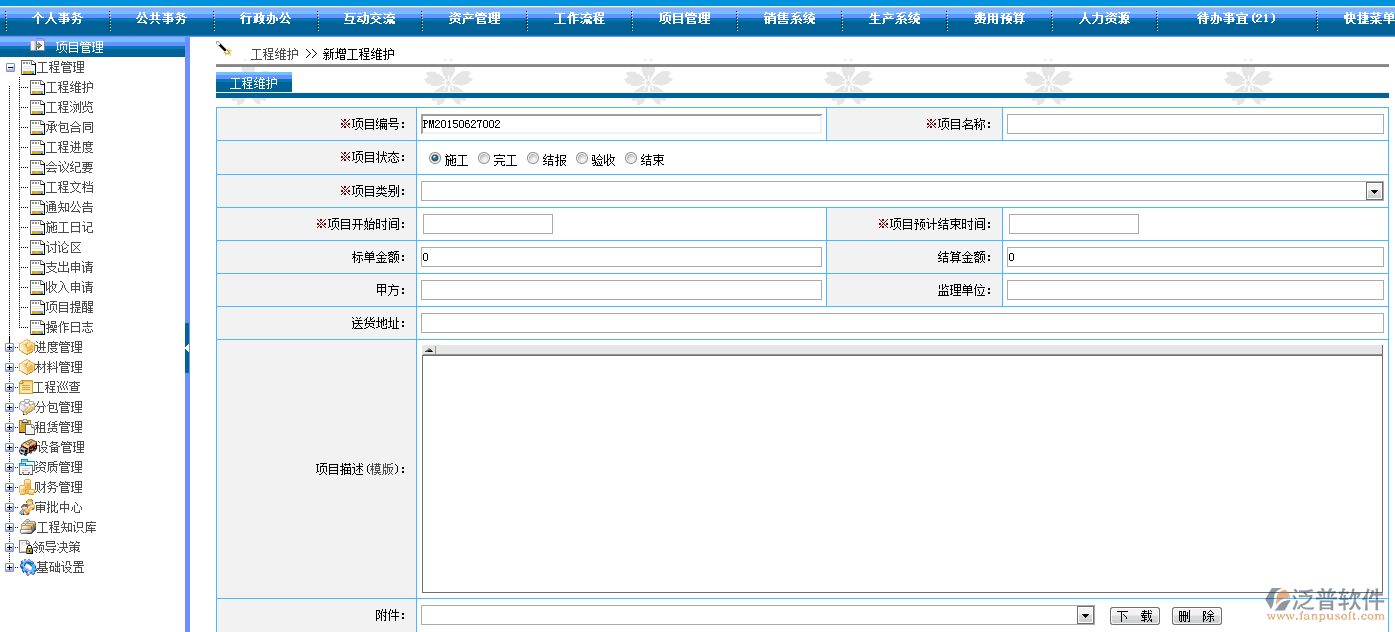Click the 分包管理 icon

(27, 407)
